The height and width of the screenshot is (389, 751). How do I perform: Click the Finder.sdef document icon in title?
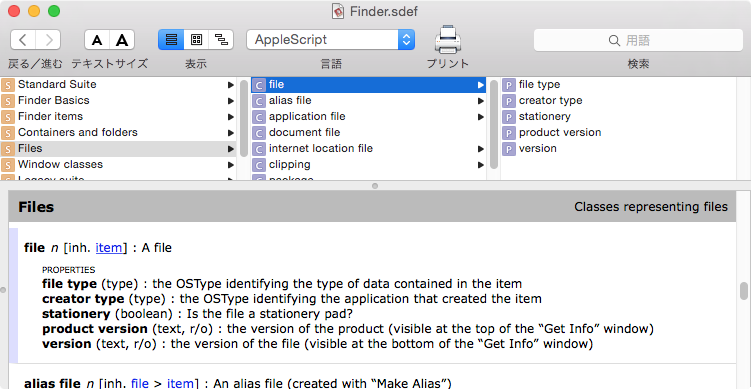tap(339, 11)
